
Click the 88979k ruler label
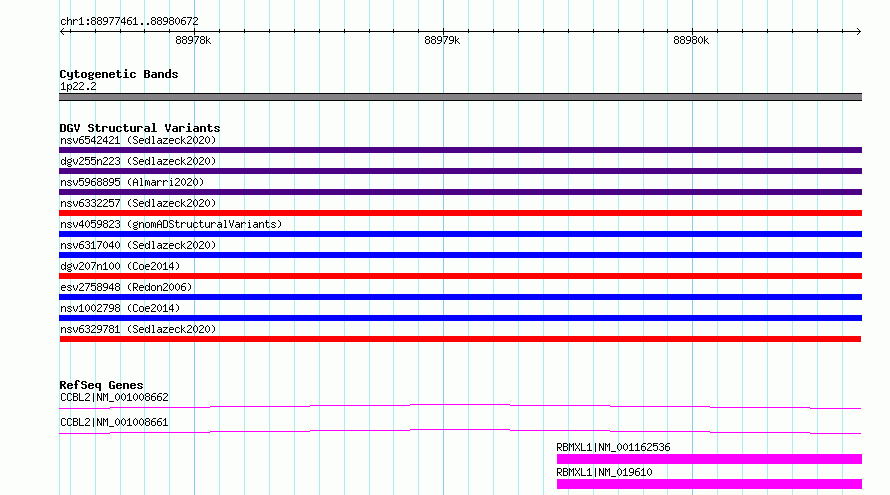point(442,40)
